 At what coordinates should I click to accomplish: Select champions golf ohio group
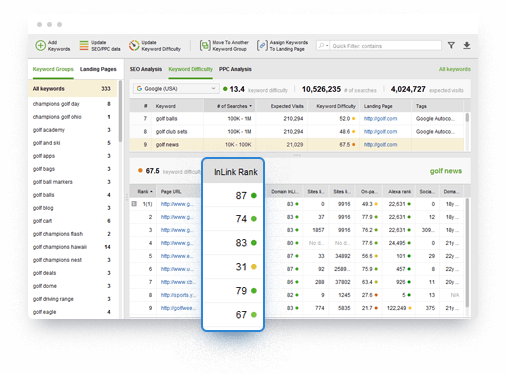pyautogui.click(x=73, y=117)
